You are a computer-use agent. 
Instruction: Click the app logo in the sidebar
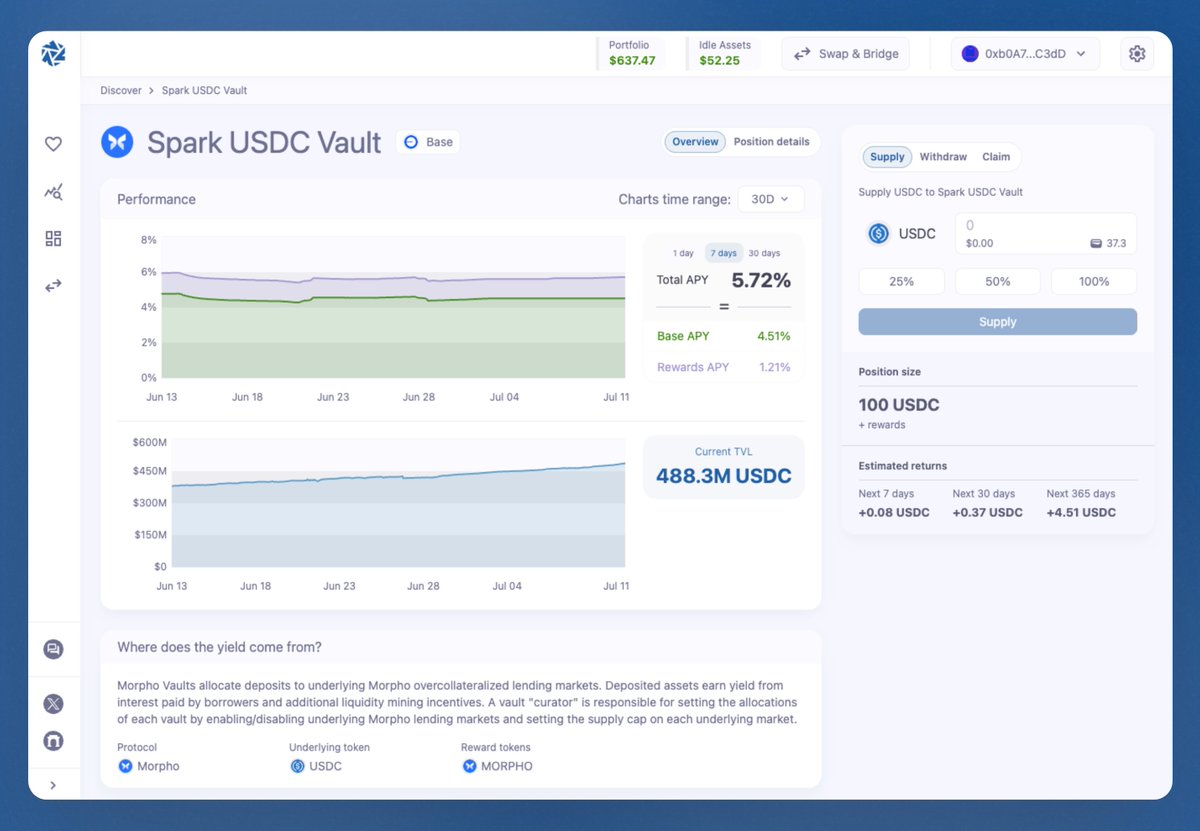tap(53, 54)
